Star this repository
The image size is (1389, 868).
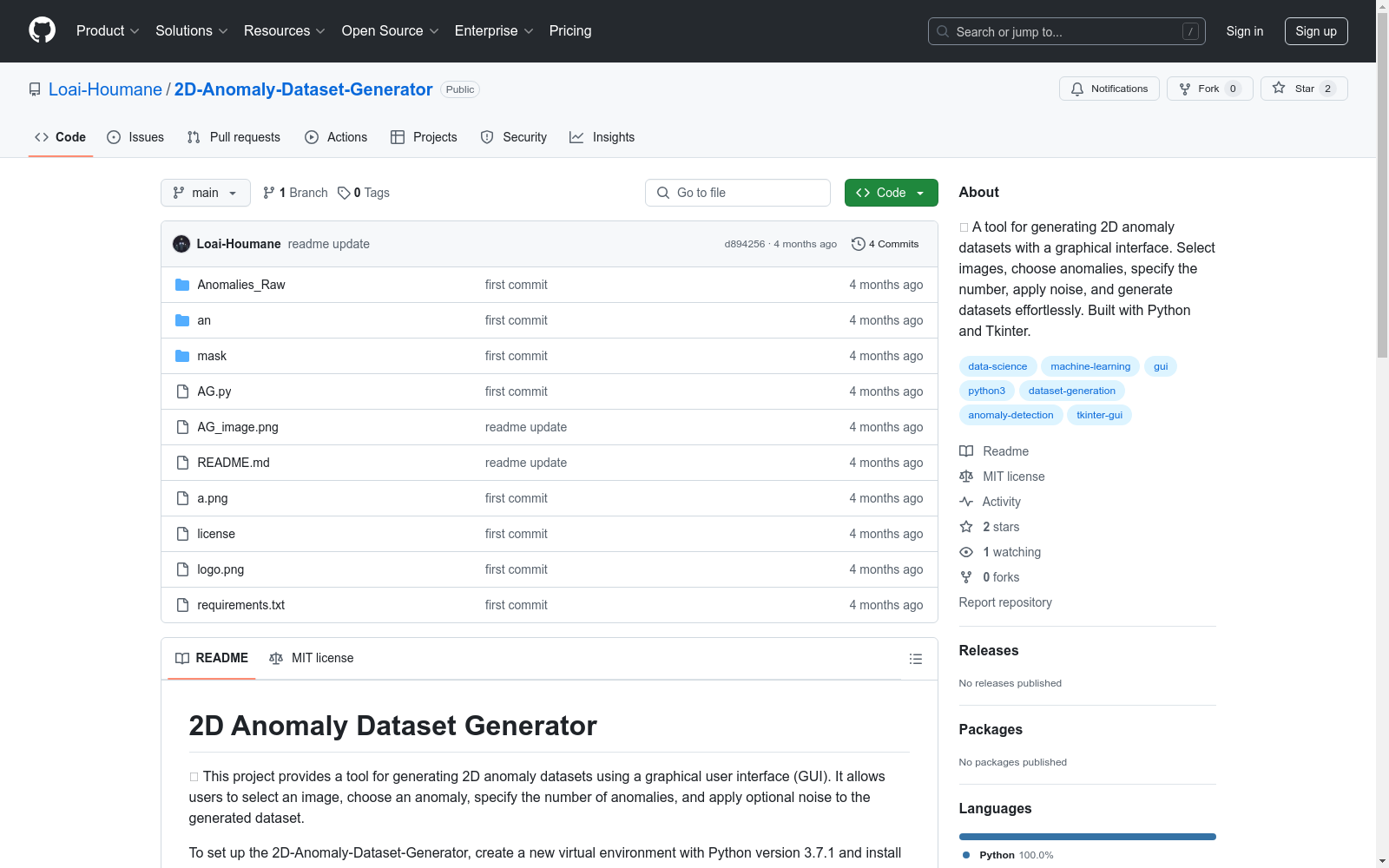[x=1304, y=89]
